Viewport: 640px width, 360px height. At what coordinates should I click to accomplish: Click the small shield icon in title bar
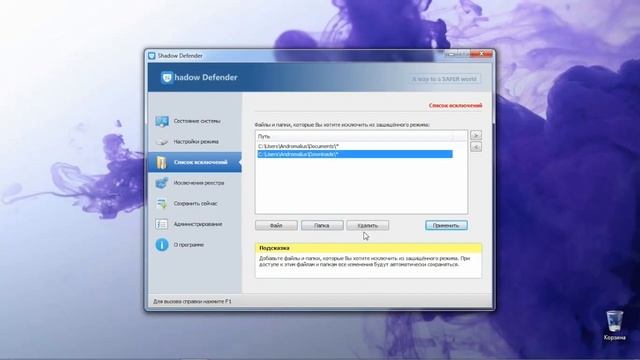point(152,56)
